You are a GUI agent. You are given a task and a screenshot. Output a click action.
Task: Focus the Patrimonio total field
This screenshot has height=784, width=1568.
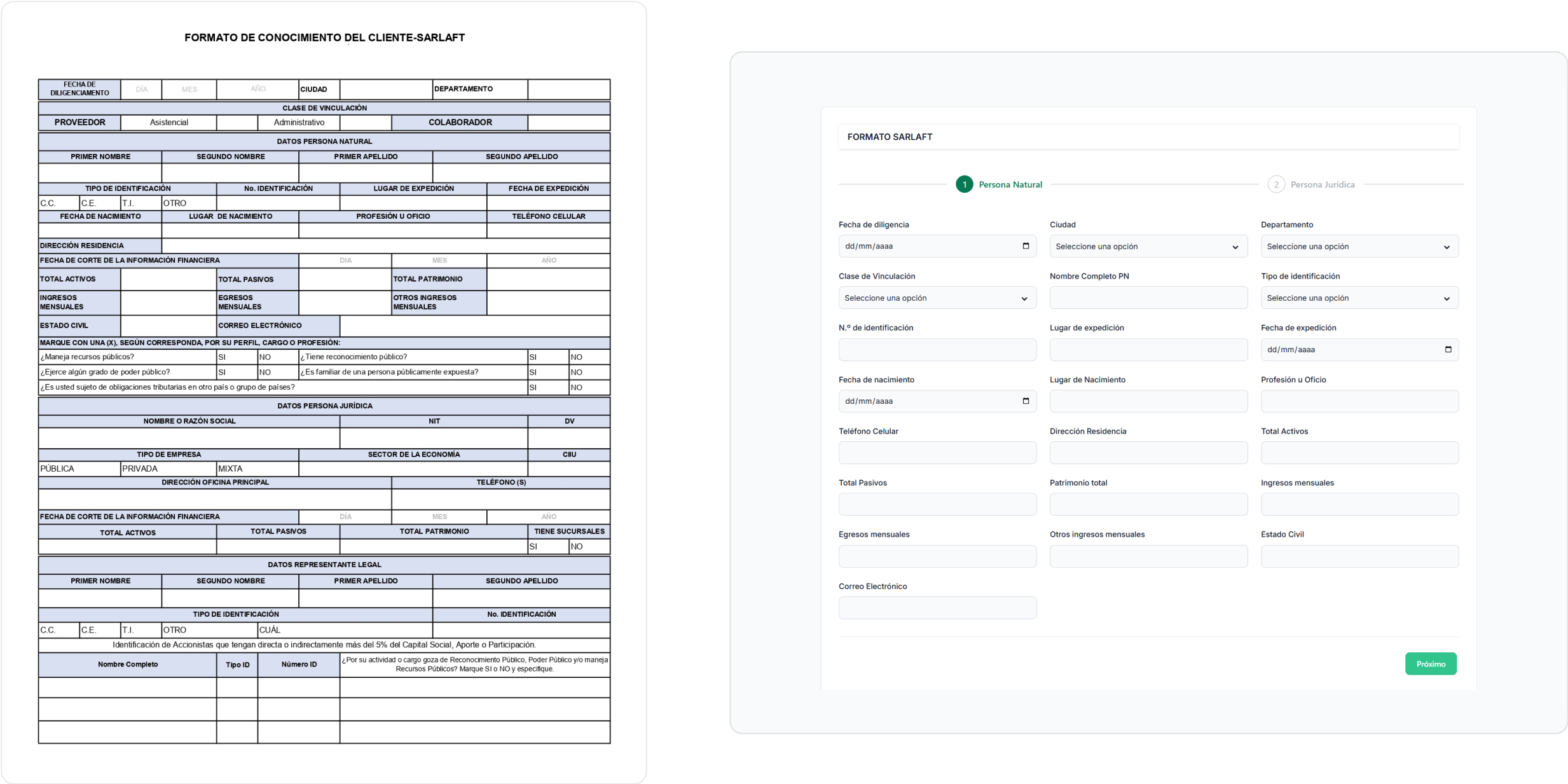(1148, 504)
